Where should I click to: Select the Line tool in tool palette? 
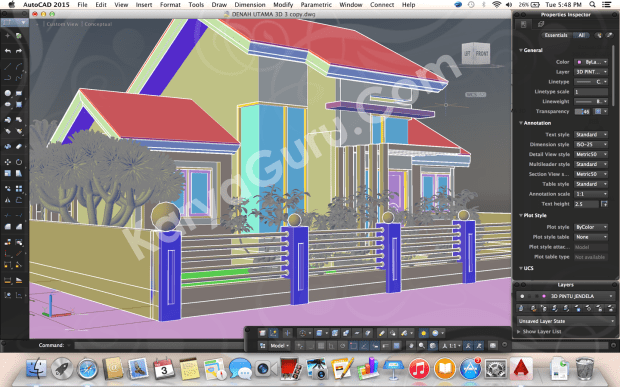click(x=8, y=67)
